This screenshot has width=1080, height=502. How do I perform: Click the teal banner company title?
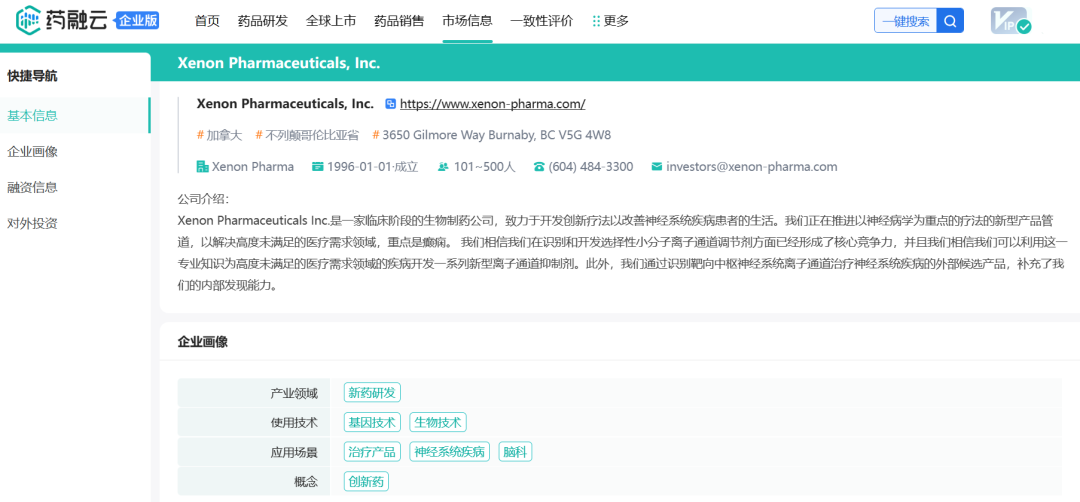pyautogui.click(x=279, y=63)
